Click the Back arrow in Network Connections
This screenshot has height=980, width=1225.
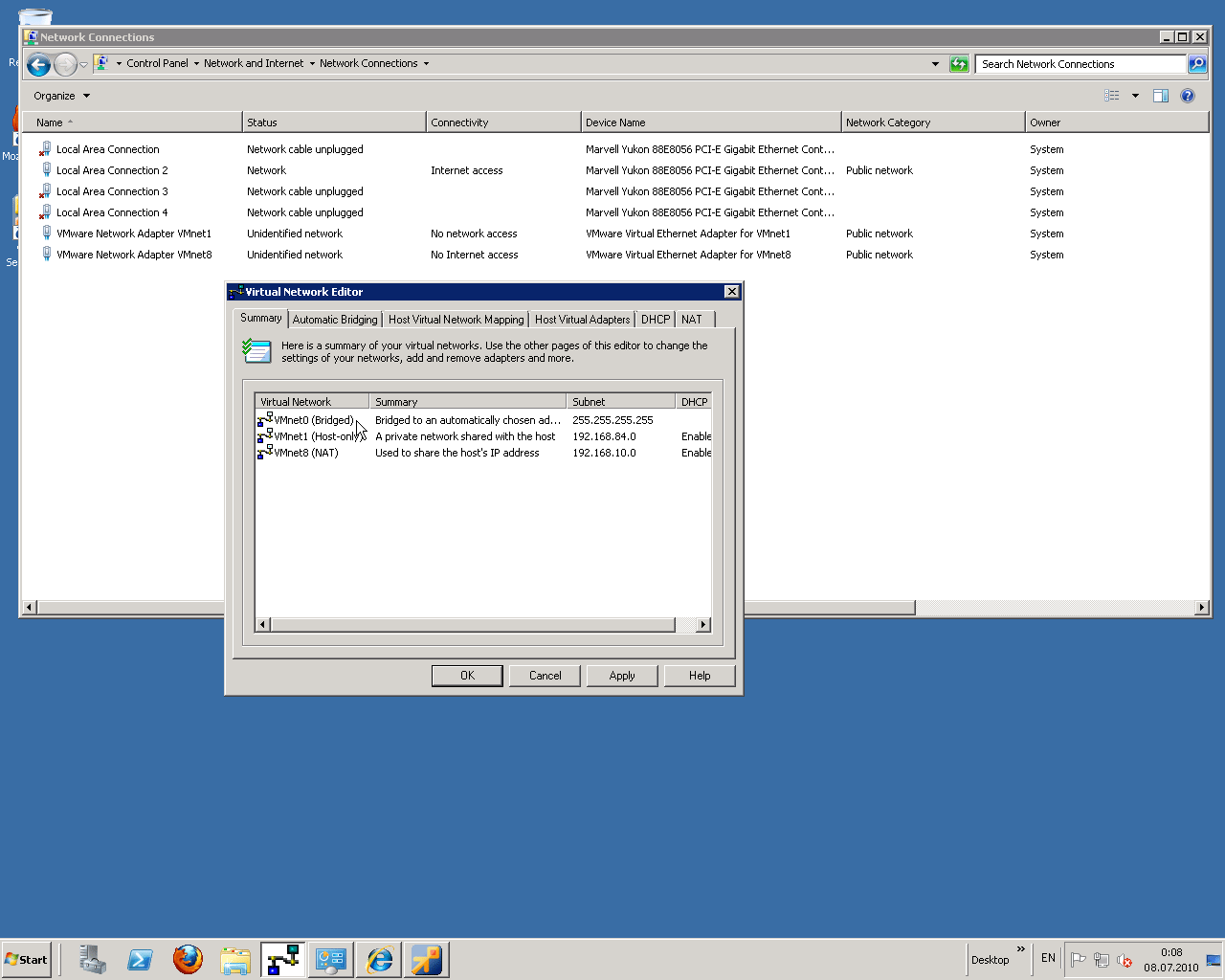point(38,64)
